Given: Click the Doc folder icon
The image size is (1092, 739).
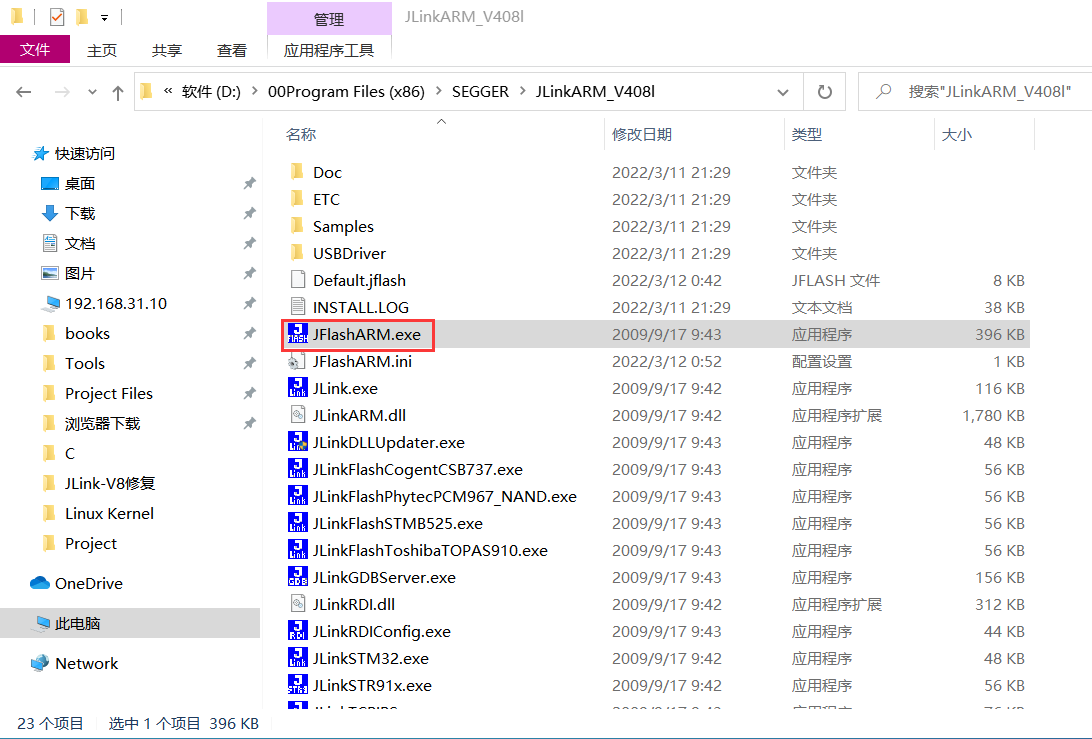Looking at the screenshot, I should (x=297, y=172).
